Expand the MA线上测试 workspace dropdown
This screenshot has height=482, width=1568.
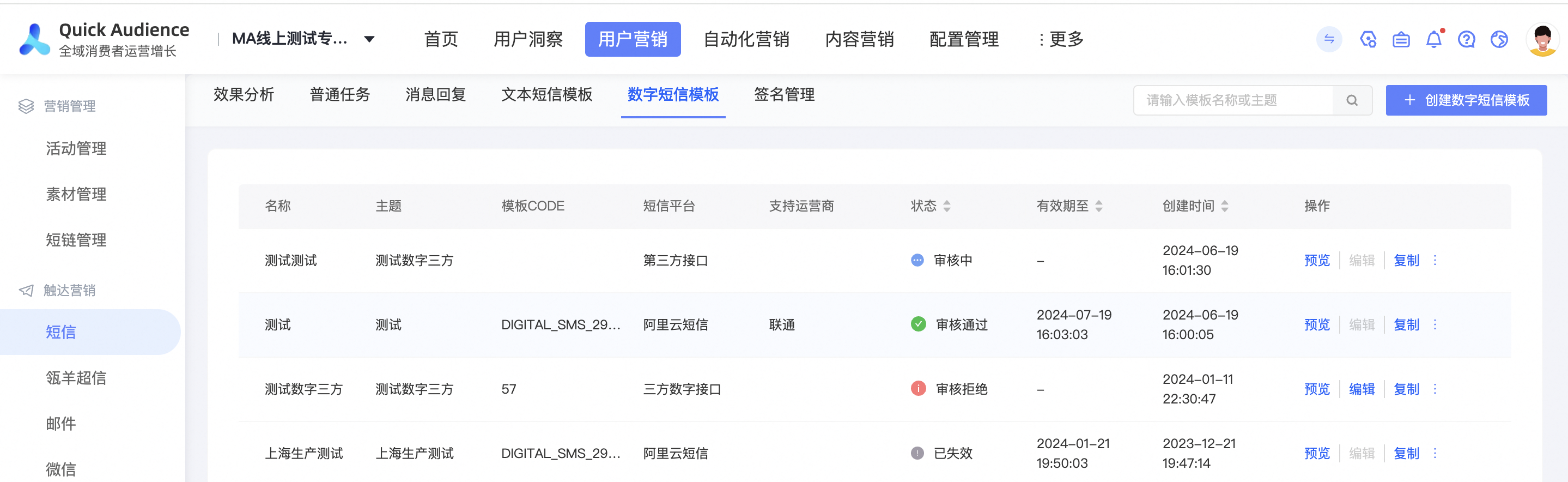(369, 40)
